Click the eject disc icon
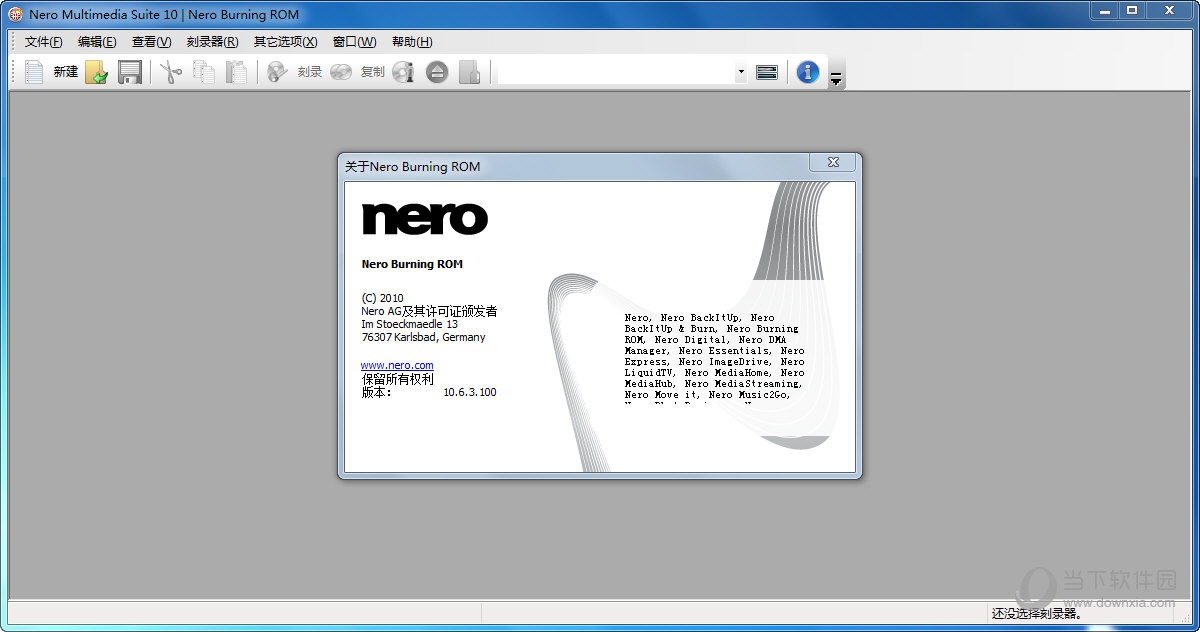The width and height of the screenshot is (1200, 632). (x=436, y=71)
